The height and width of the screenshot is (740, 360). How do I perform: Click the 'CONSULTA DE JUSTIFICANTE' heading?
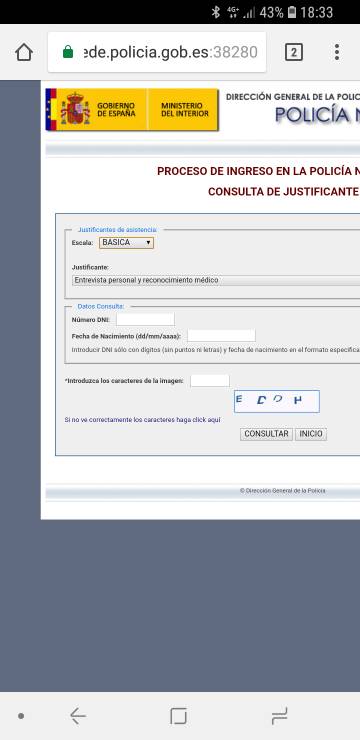(284, 192)
